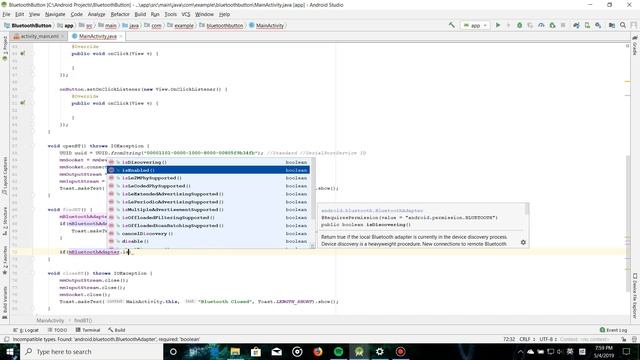Change the UTF-8 file encoding setting
Screen dimensions: 640x360
click(548, 339)
